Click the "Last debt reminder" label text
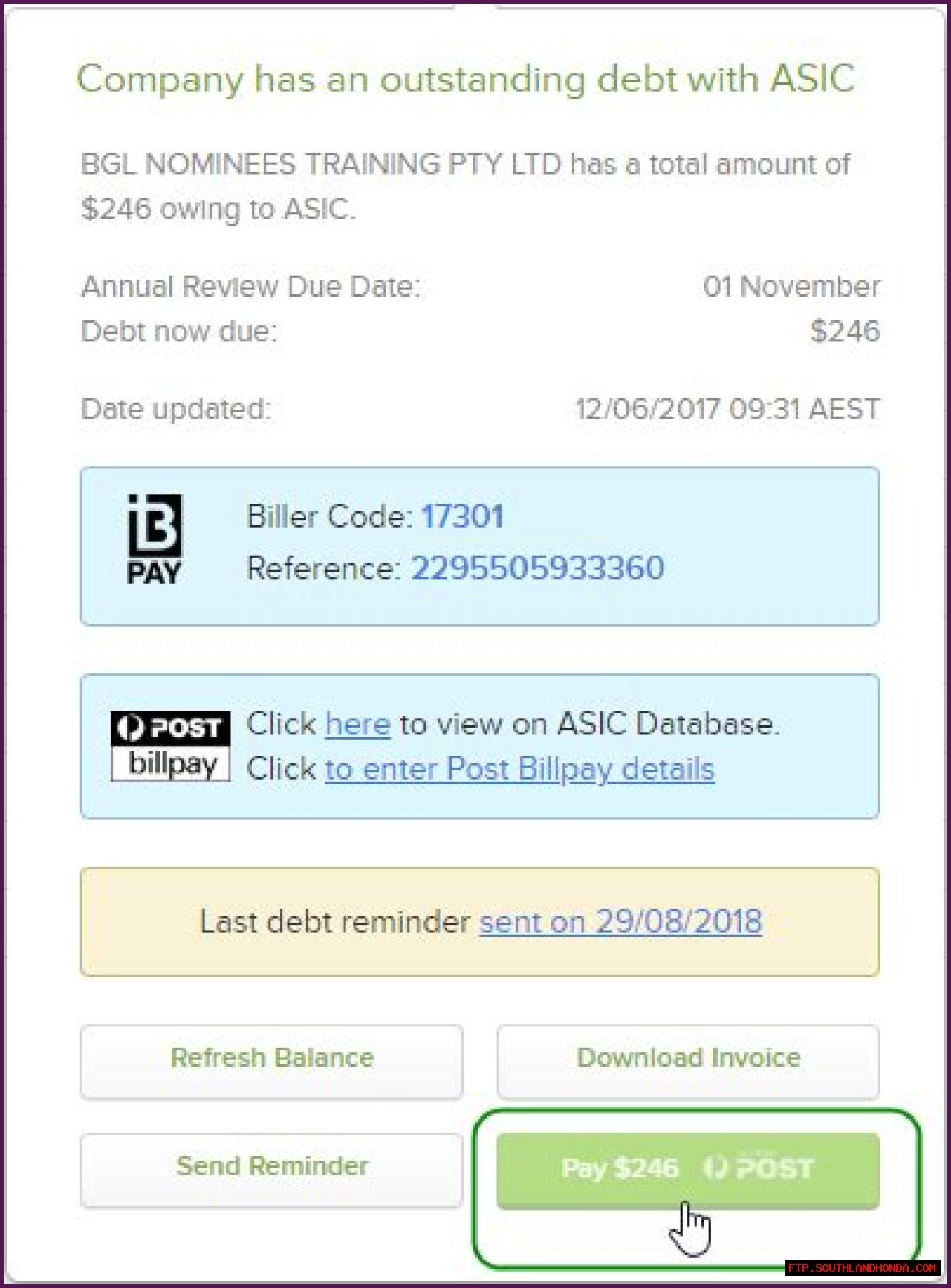The height and width of the screenshot is (1288, 951). pos(334,922)
